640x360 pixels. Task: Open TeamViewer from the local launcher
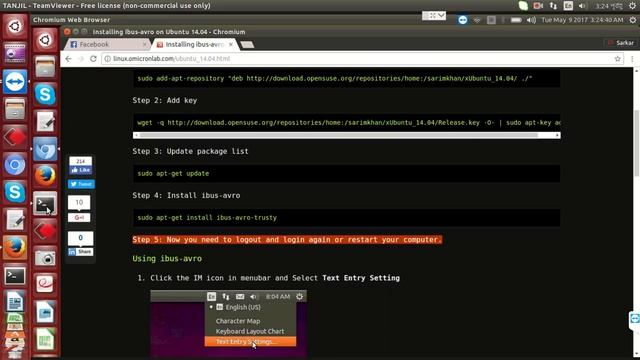tap(15, 82)
